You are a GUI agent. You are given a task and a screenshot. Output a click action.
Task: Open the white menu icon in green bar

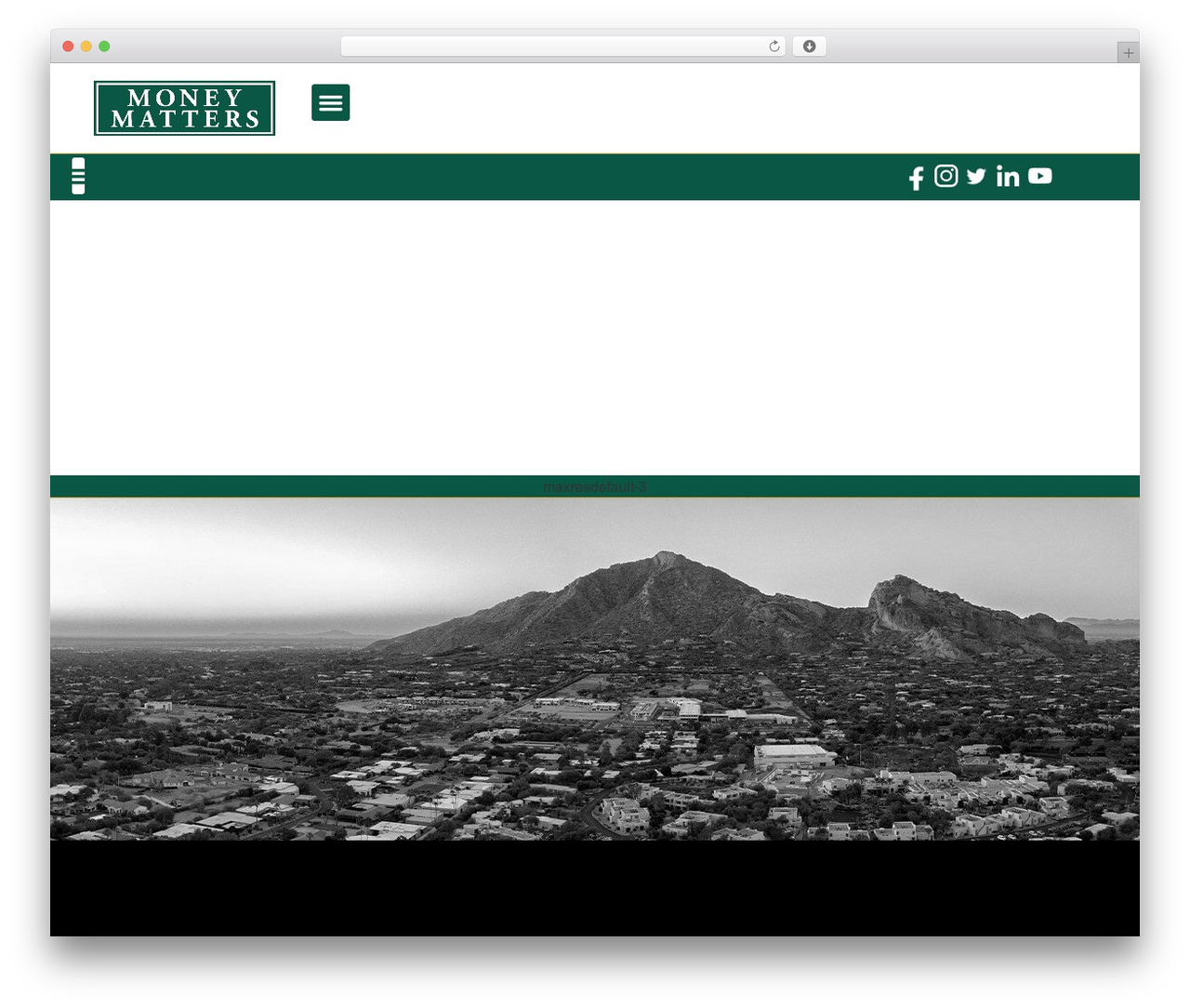[x=78, y=176]
